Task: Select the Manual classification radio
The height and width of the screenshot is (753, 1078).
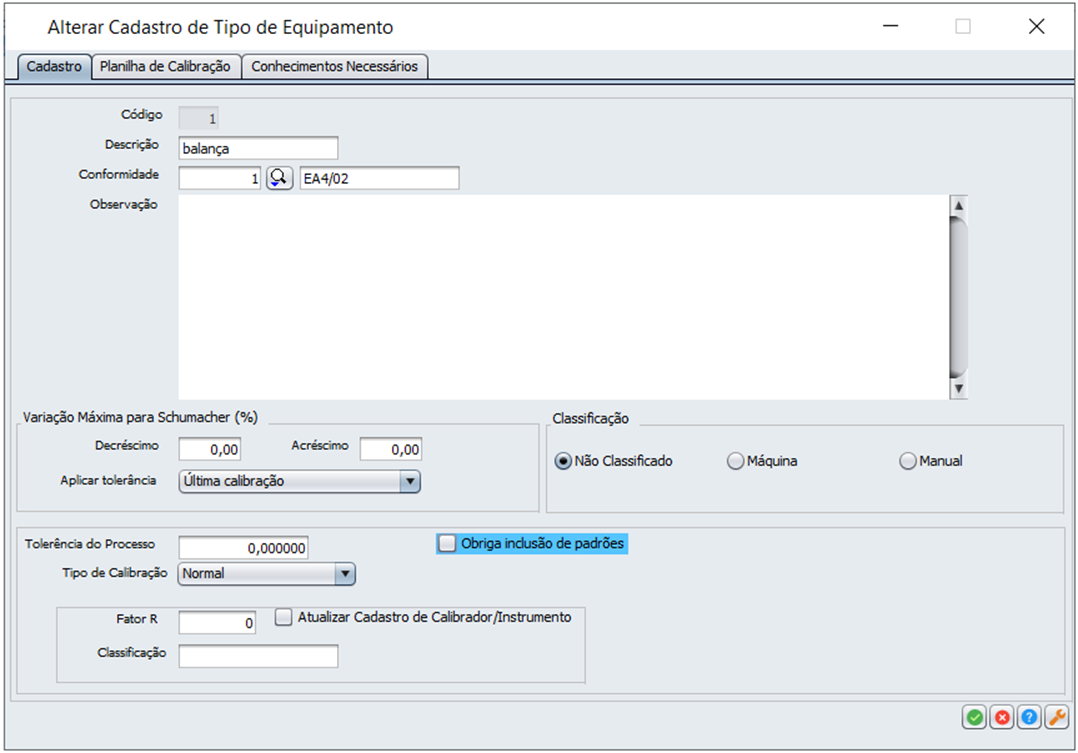Action: 908,461
